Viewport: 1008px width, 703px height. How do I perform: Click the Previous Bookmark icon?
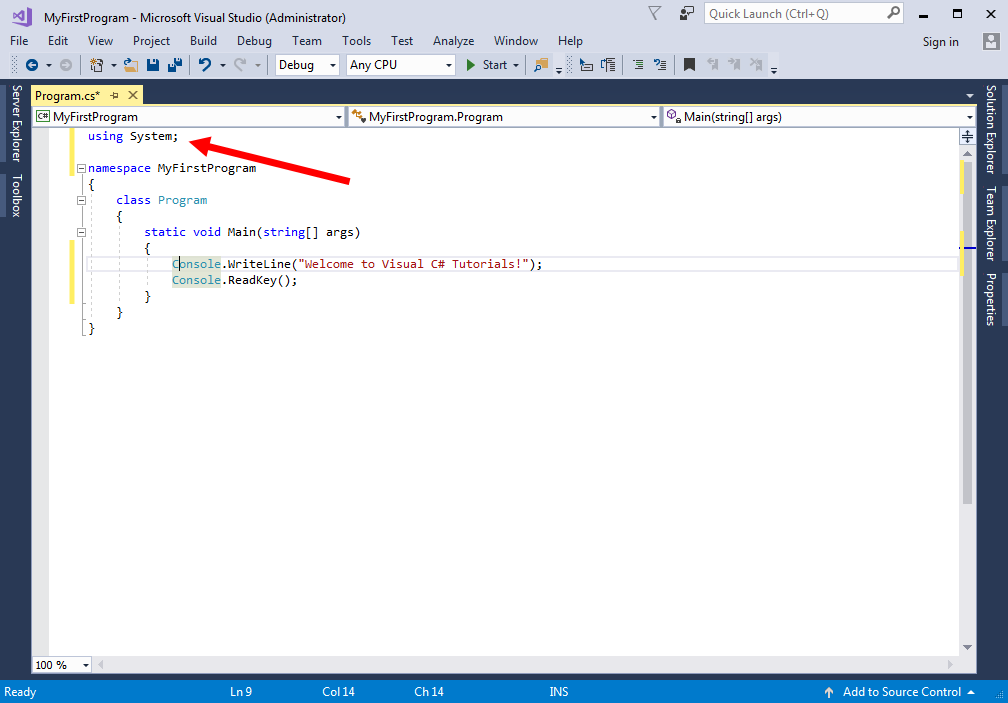(712, 65)
